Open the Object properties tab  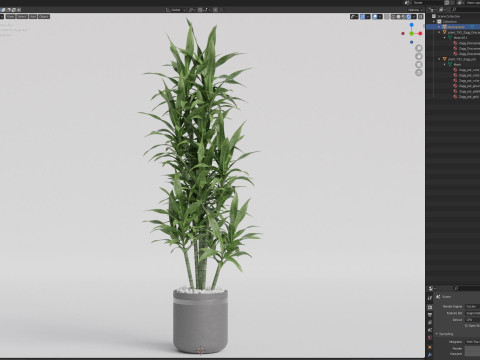click(430, 347)
